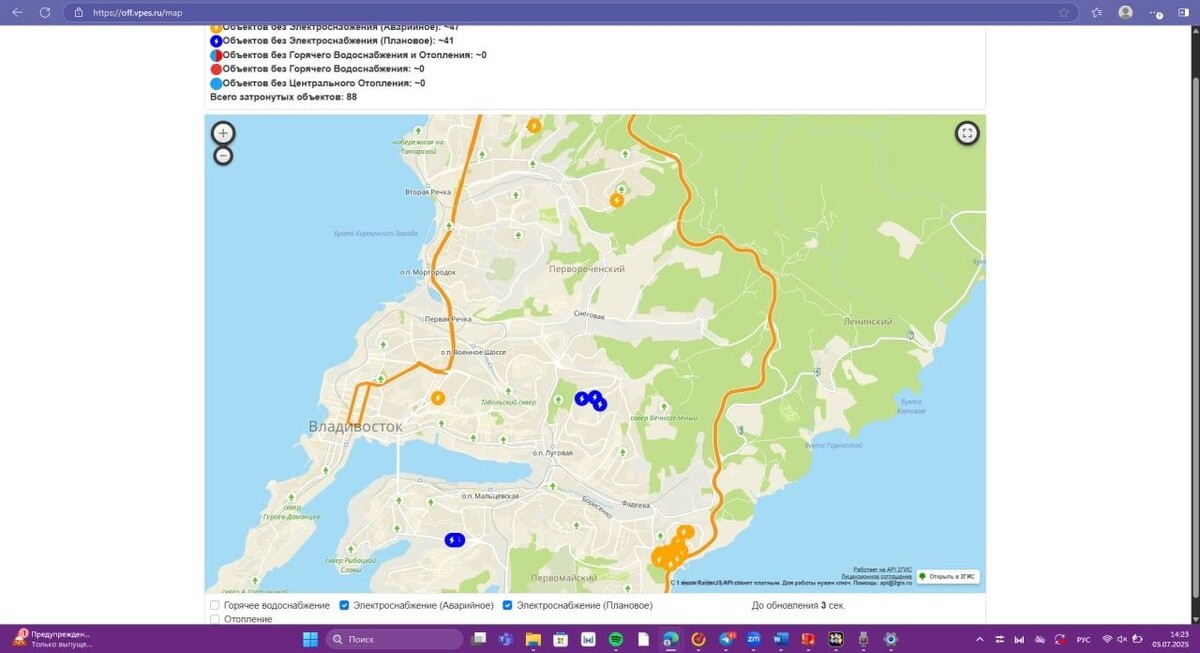Screen dimensions: 1200x653
Task: Select the leftmost blue marker in the Тобольский cluster
Action: (x=581, y=399)
